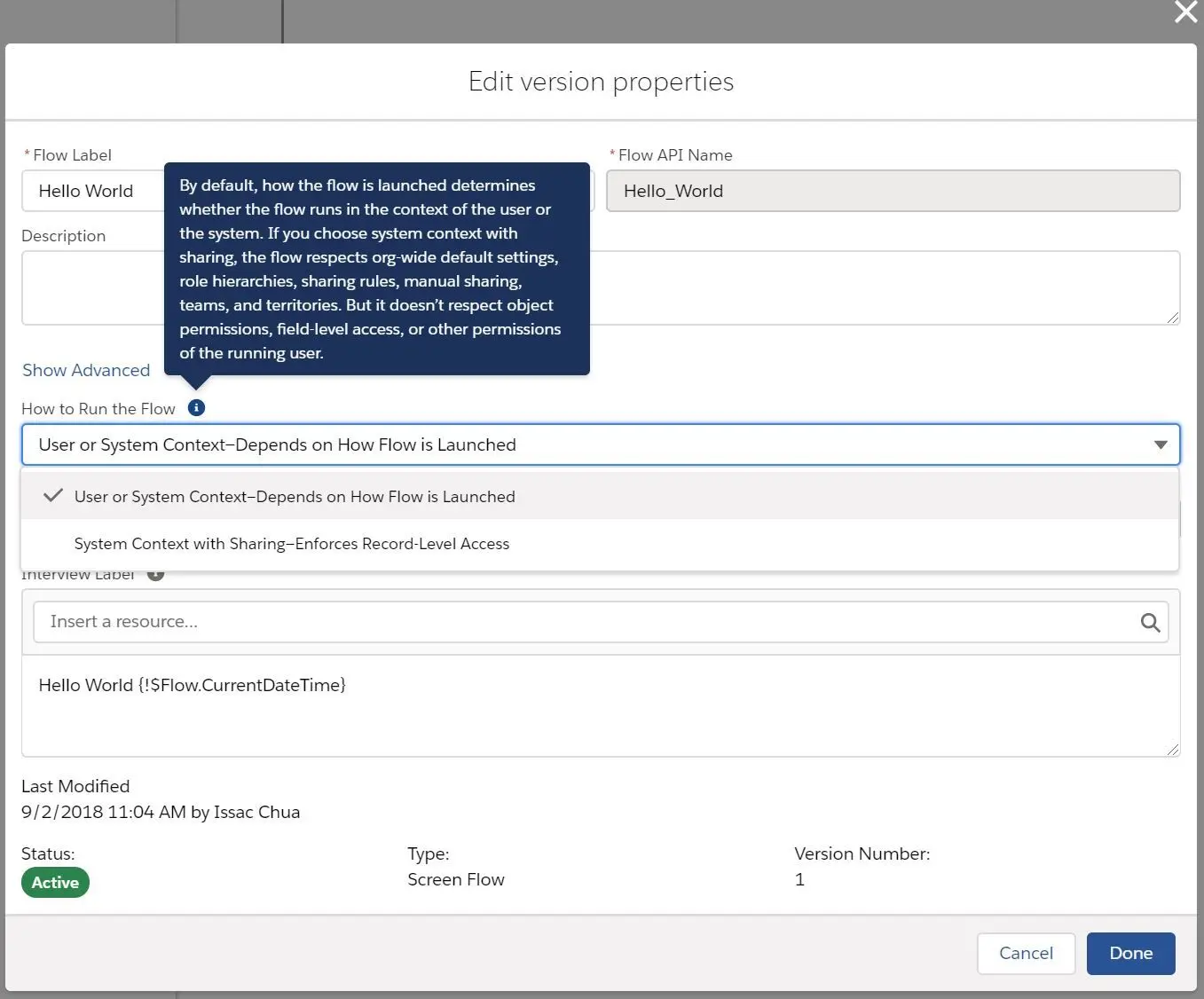Click the green Active status badge
The width and height of the screenshot is (1204, 999).
[55, 883]
